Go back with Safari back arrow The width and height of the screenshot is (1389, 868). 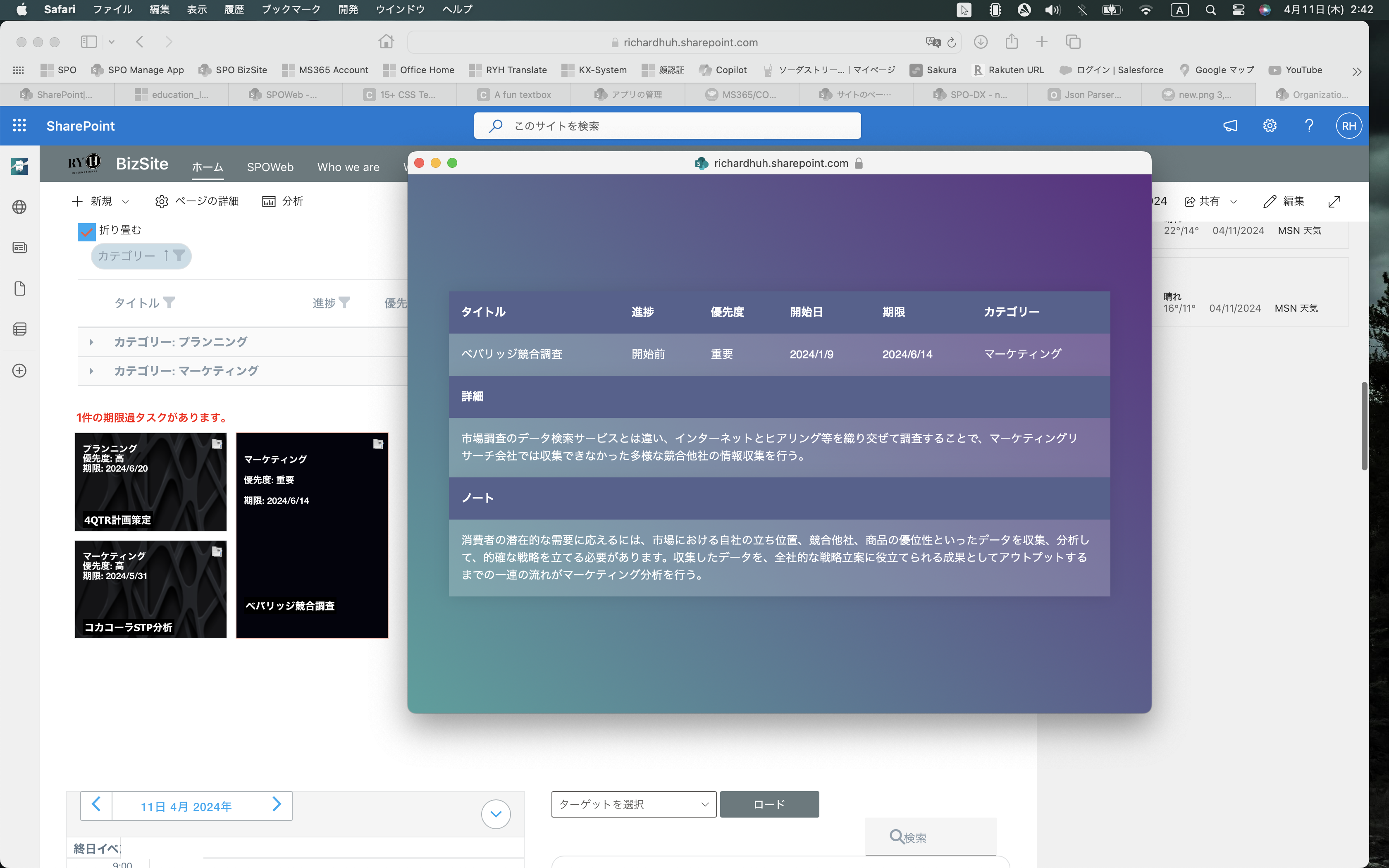139,42
